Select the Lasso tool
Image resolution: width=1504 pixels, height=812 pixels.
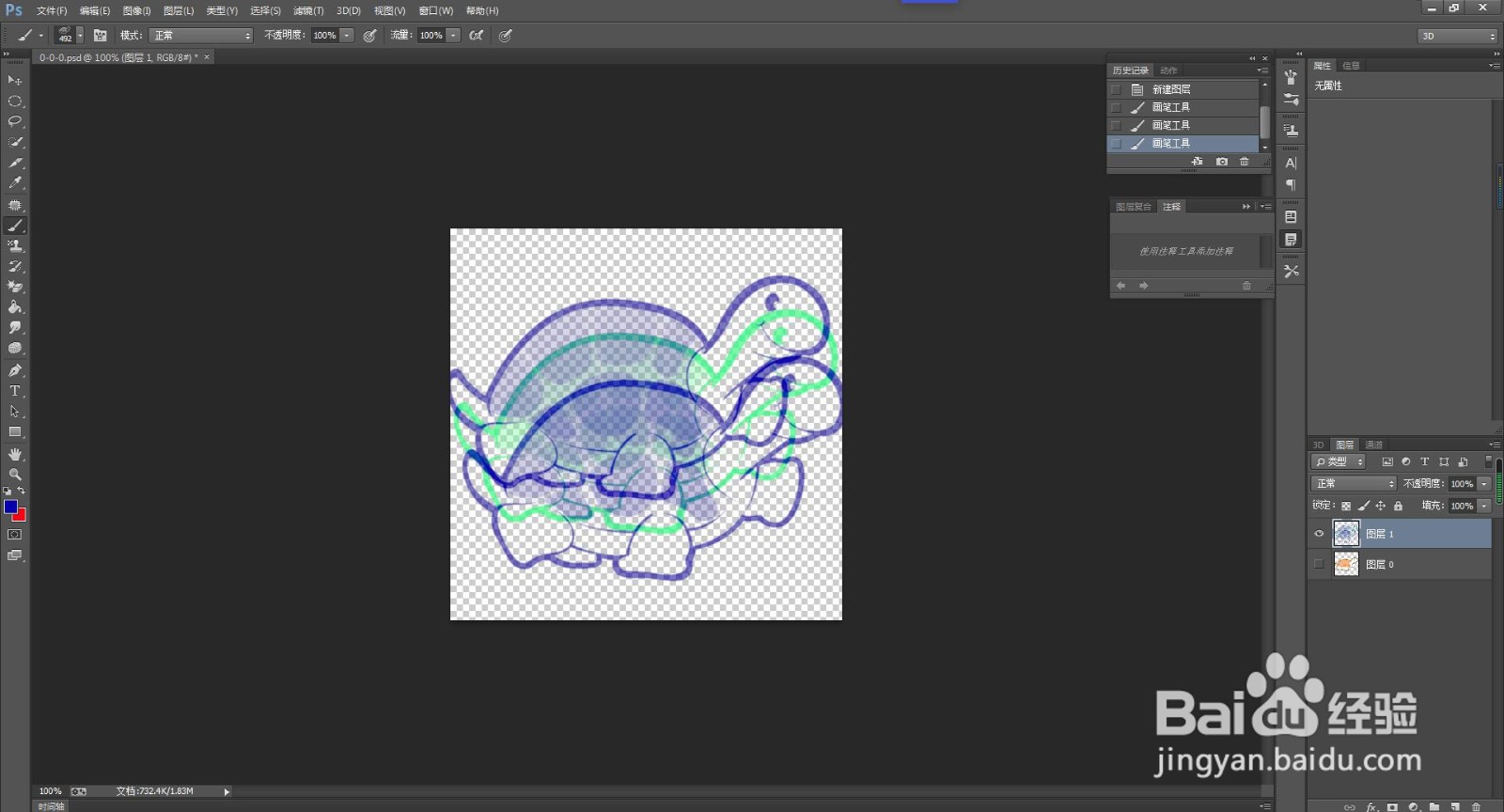tap(14, 121)
